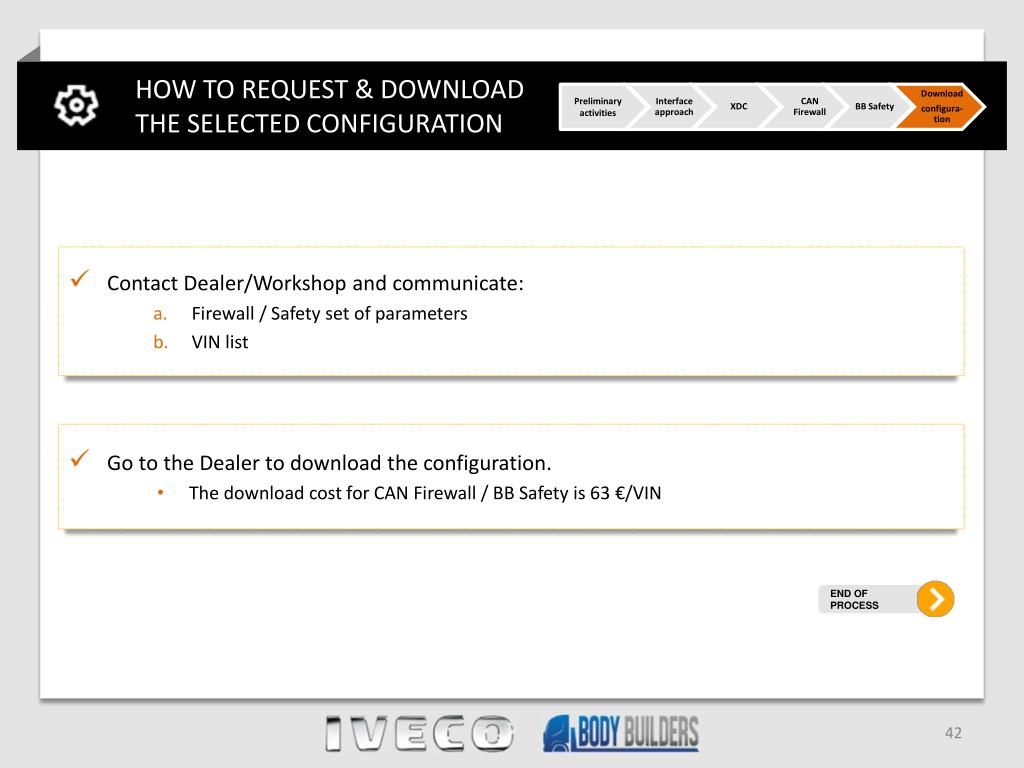Click the gear settings icon in header
The height and width of the screenshot is (768, 1024).
point(76,105)
